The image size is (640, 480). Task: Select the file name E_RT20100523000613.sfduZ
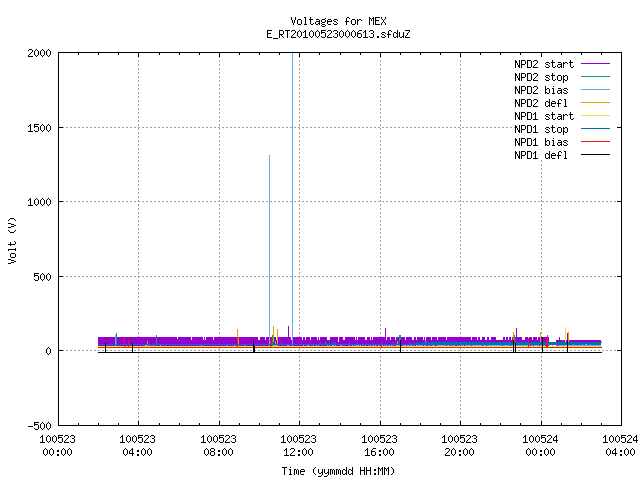coord(338,34)
